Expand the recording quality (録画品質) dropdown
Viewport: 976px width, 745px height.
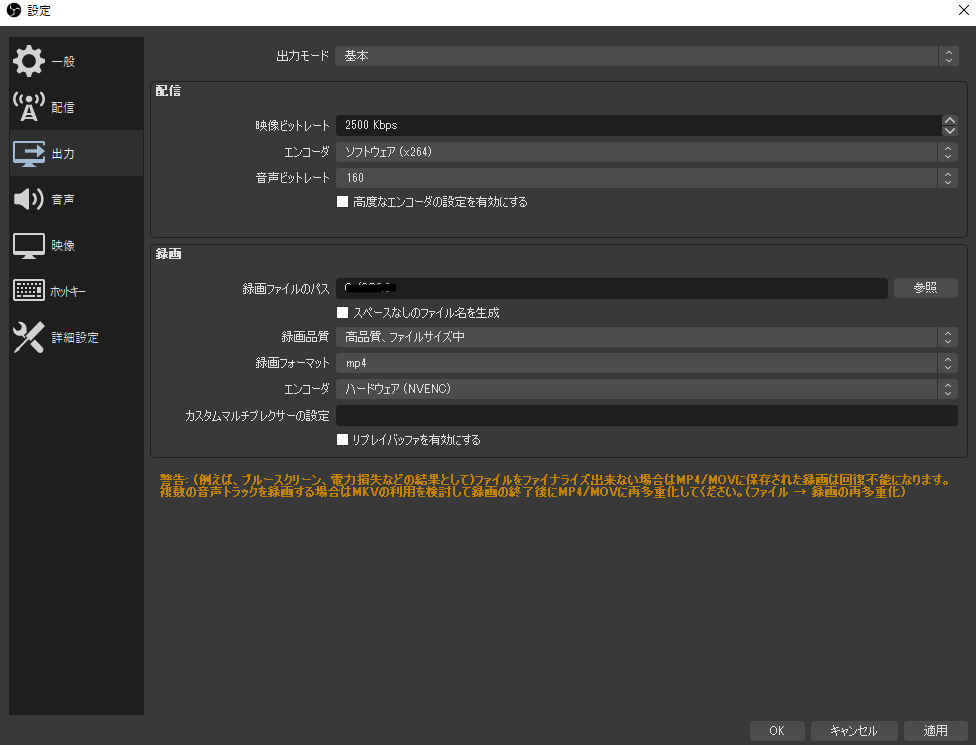(x=646, y=337)
